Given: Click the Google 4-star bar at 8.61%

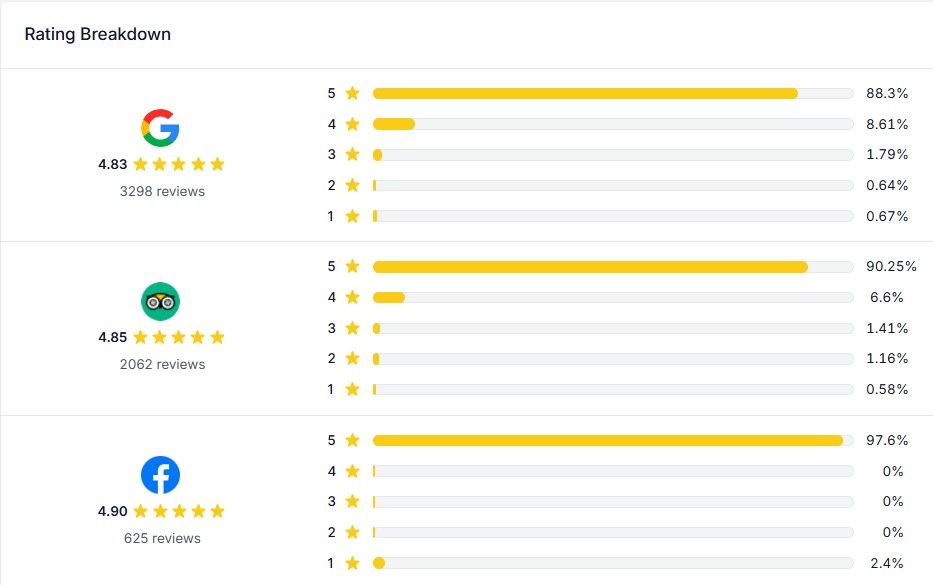Looking at the screenshot, I should (x=613, y=124).
